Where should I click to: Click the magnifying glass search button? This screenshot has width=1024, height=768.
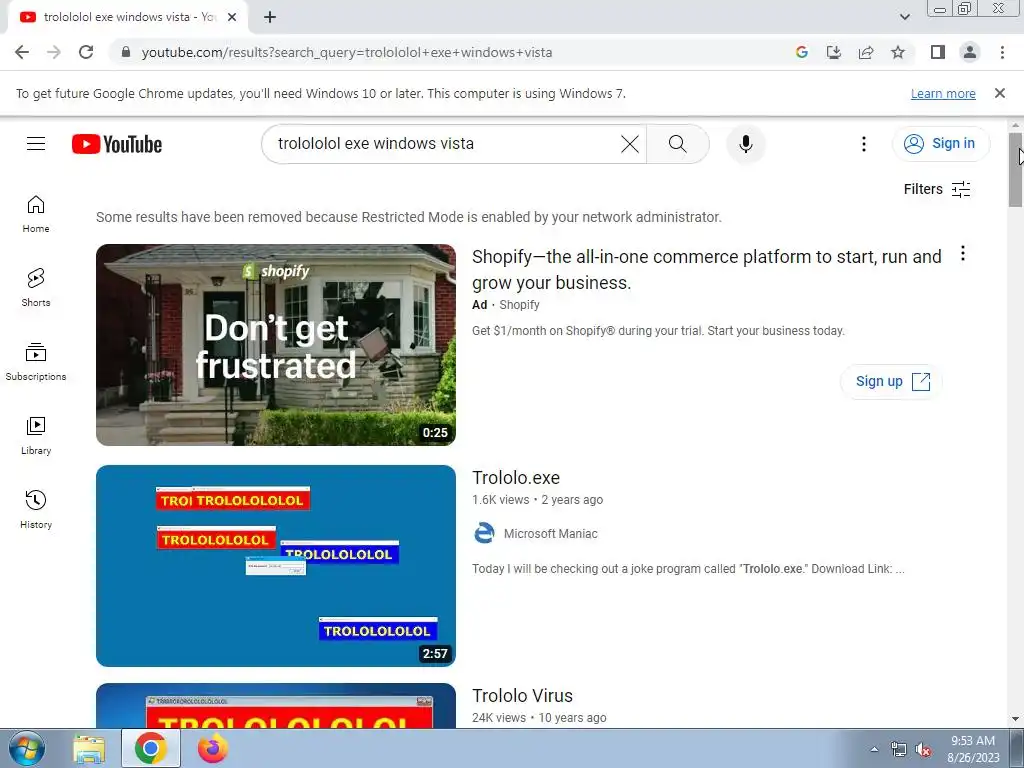coord(678,144)
